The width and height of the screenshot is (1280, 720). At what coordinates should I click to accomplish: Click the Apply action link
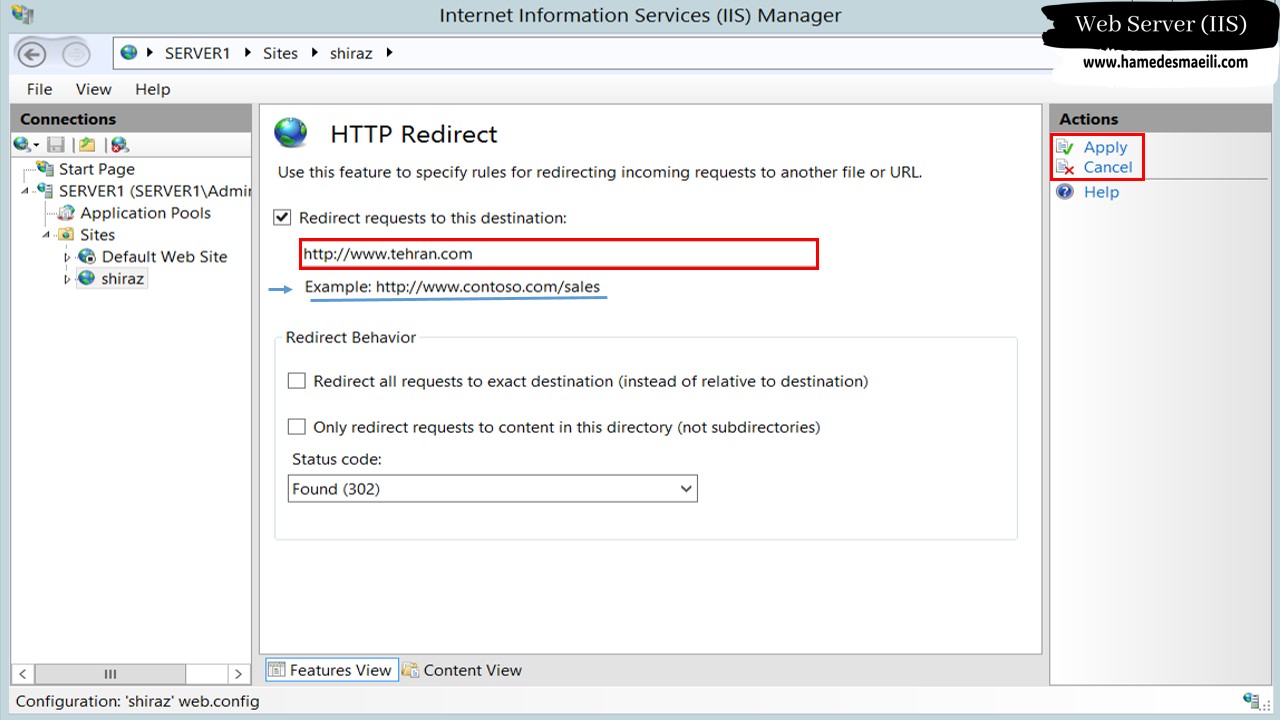(x=1105, y=147)
